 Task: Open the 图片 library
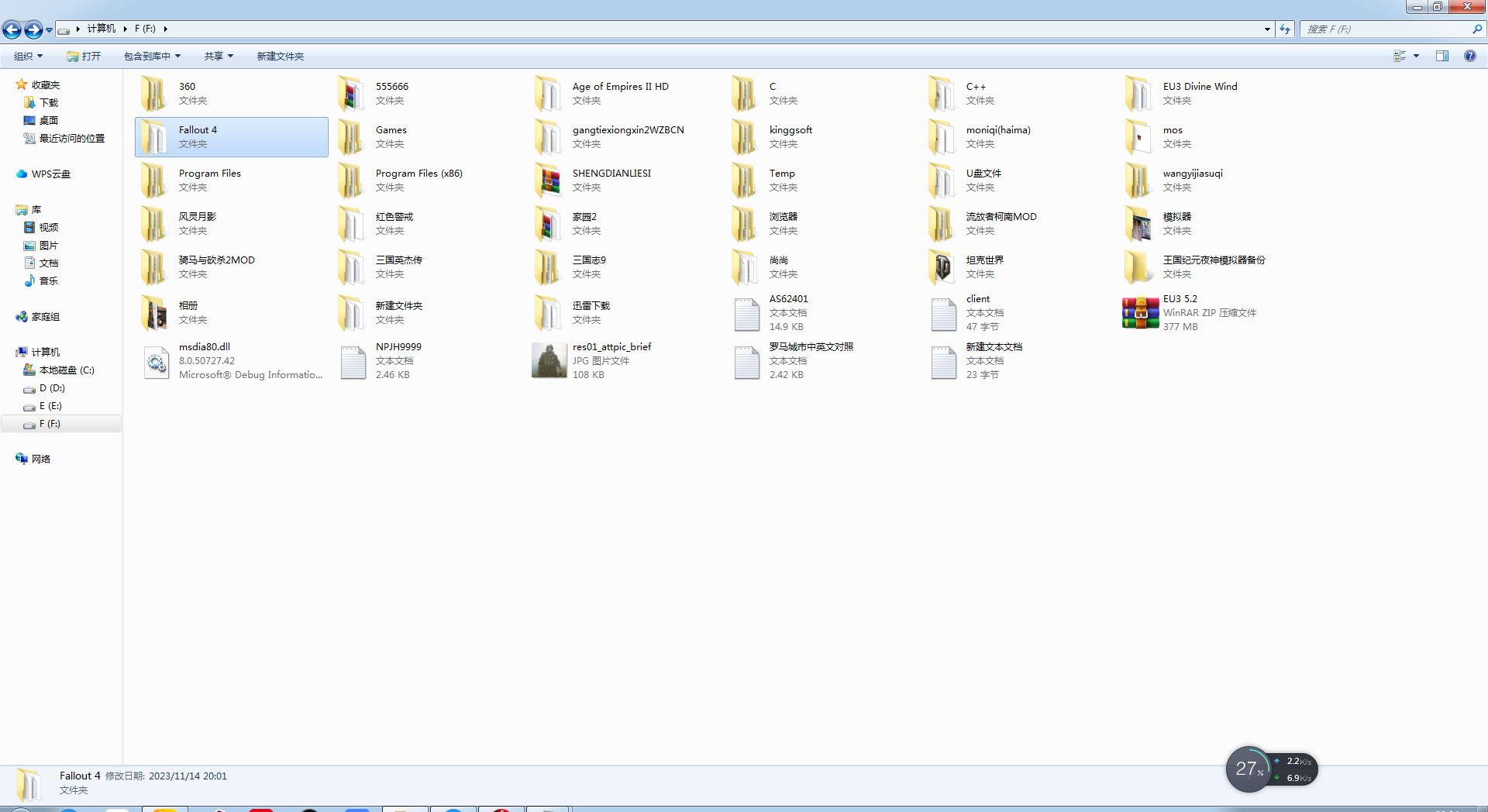tap(49, 245)
